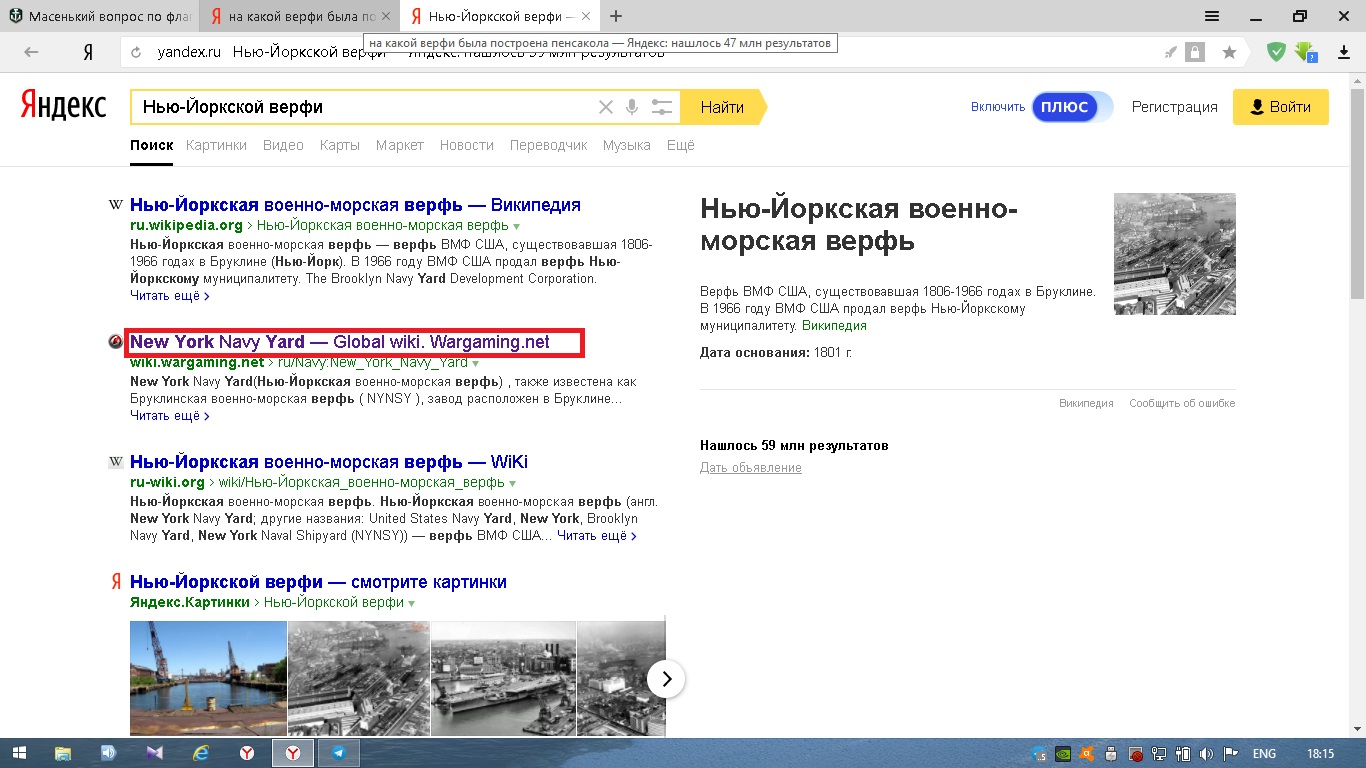Open the color crane dock image thumbnail
This screenshot has height=768, width=1366.
[x=208, y=678]
